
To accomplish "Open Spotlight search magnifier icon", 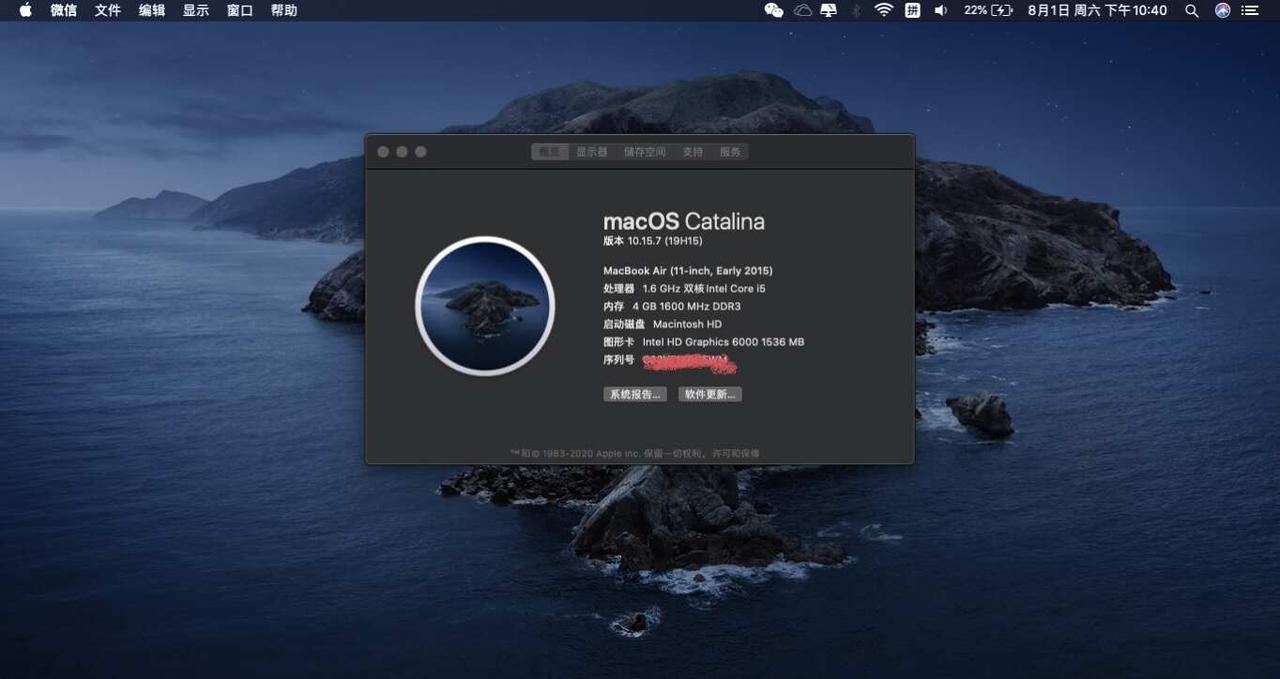I will (x=1191, y=10).
